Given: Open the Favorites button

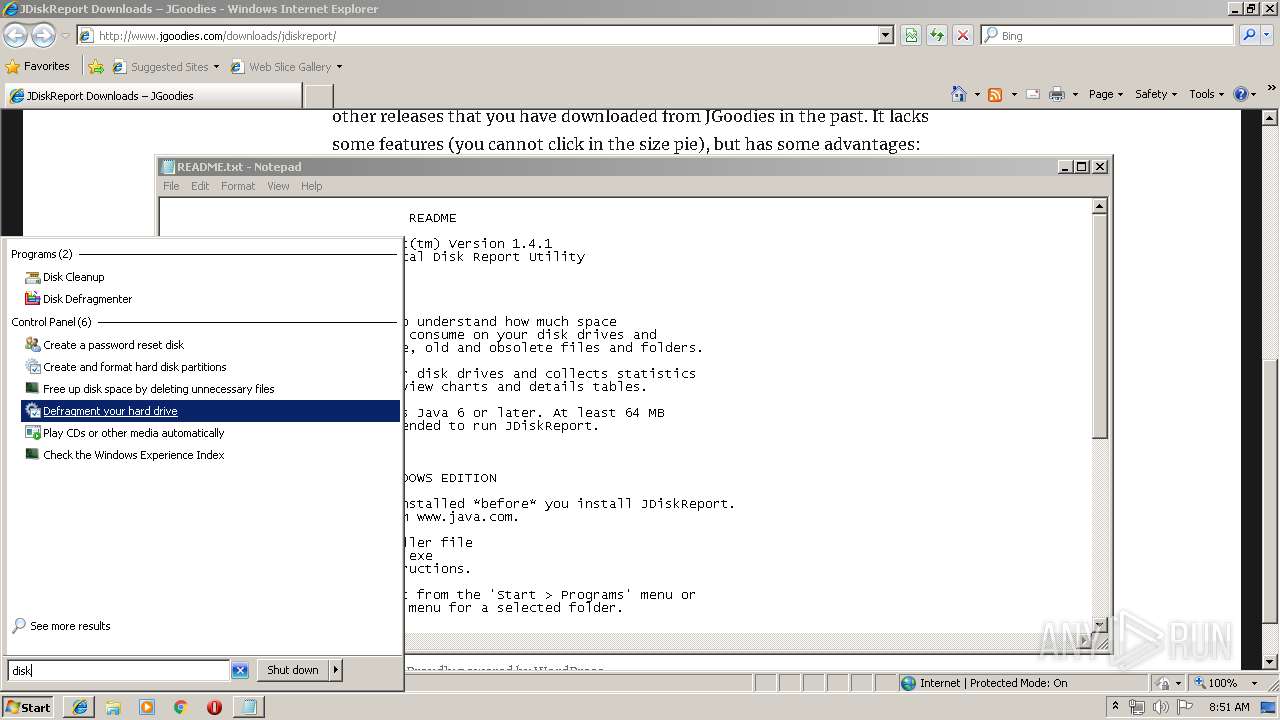Looking at the screenshot, I should click(x=37, y=66).
